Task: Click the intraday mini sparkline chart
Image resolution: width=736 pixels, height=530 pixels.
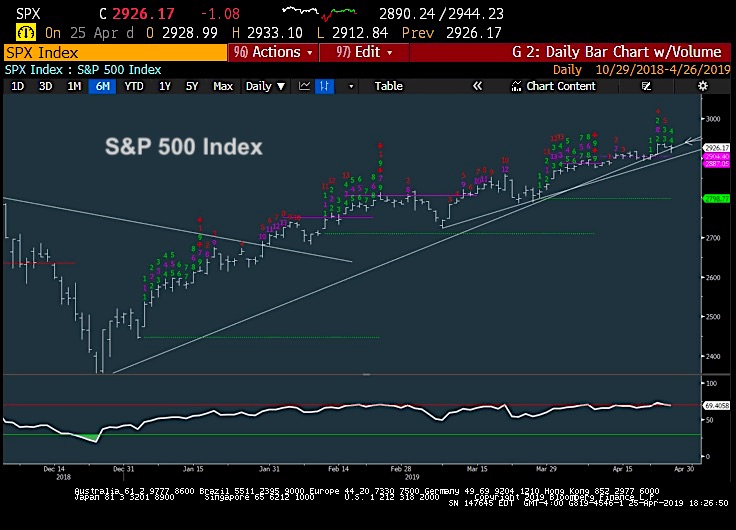Action: pyautogui.click(x=319, y=13)
